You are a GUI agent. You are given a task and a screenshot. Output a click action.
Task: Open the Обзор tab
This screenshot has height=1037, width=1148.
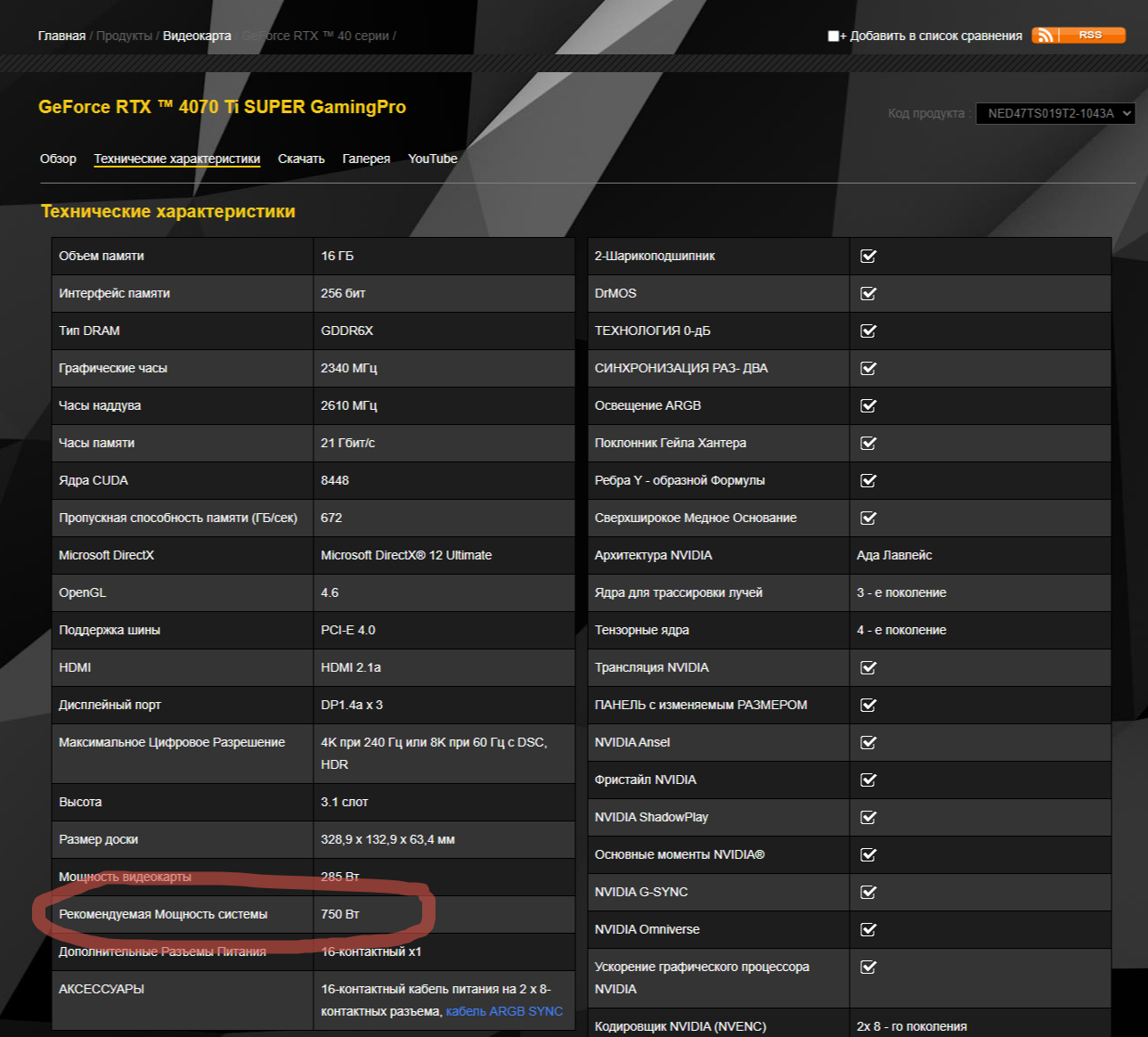pyautogui.click(x=58, y=159)
